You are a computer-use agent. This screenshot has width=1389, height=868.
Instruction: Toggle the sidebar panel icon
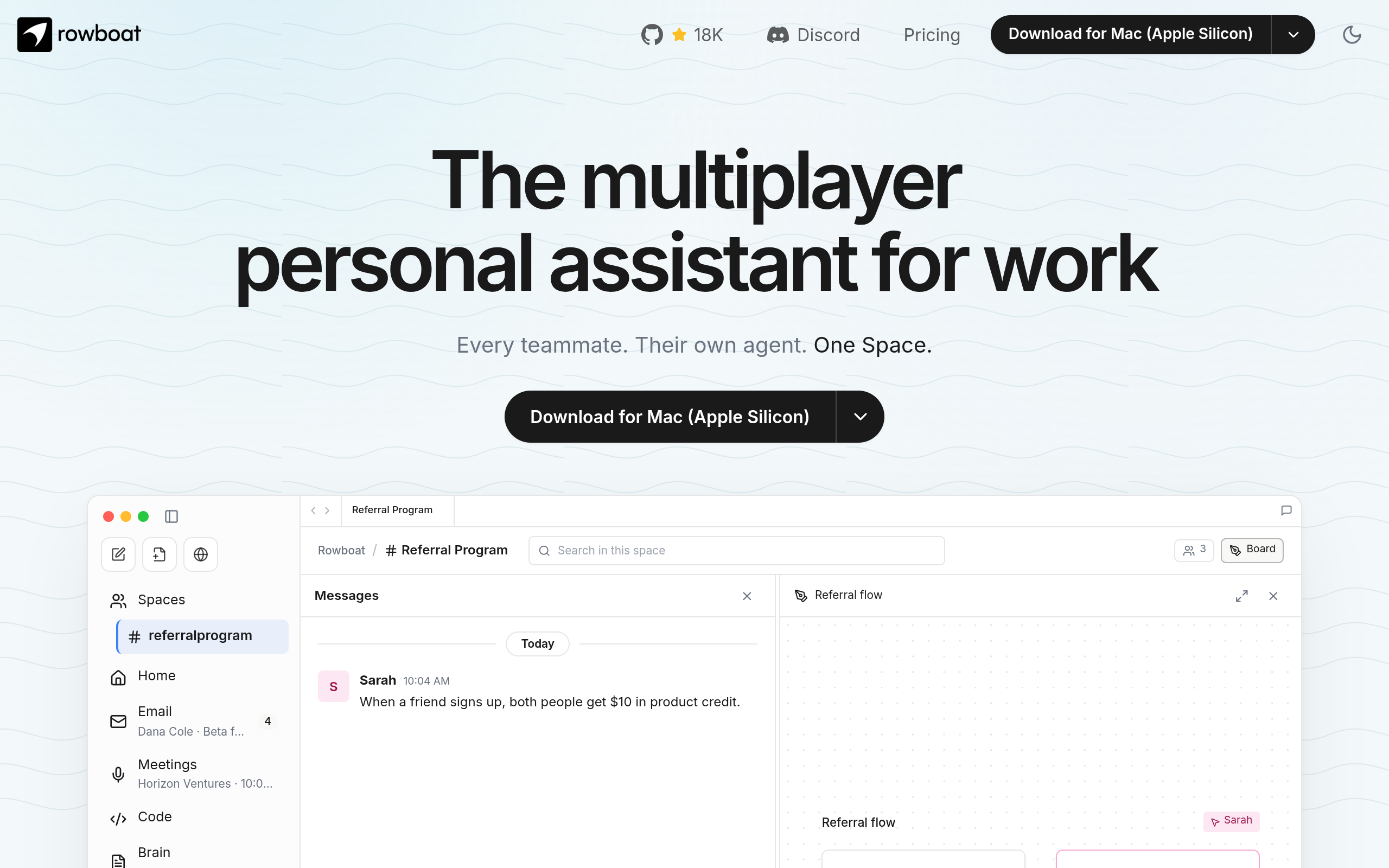(x=171, y=516)
